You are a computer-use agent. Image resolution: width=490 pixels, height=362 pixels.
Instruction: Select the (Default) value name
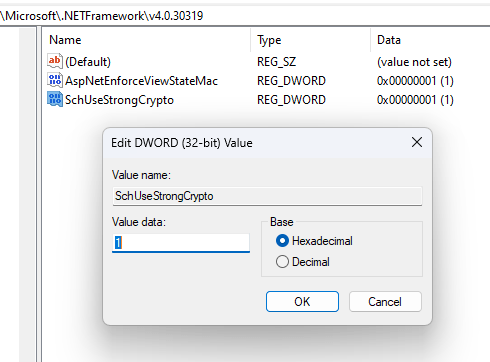(x=88, y=62)
